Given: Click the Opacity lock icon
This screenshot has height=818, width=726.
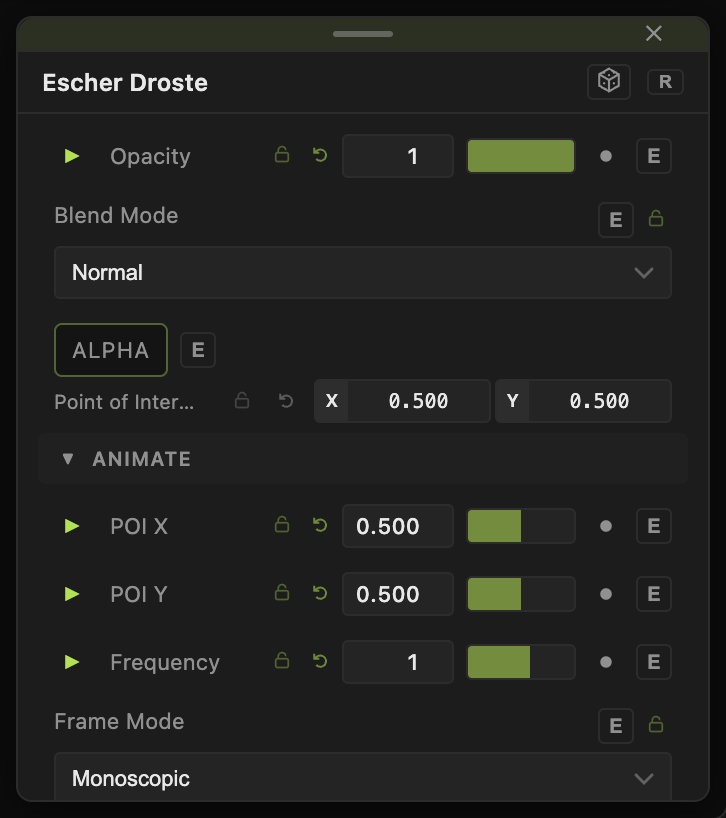Looking at the screenshot, I should pos(282,154).
